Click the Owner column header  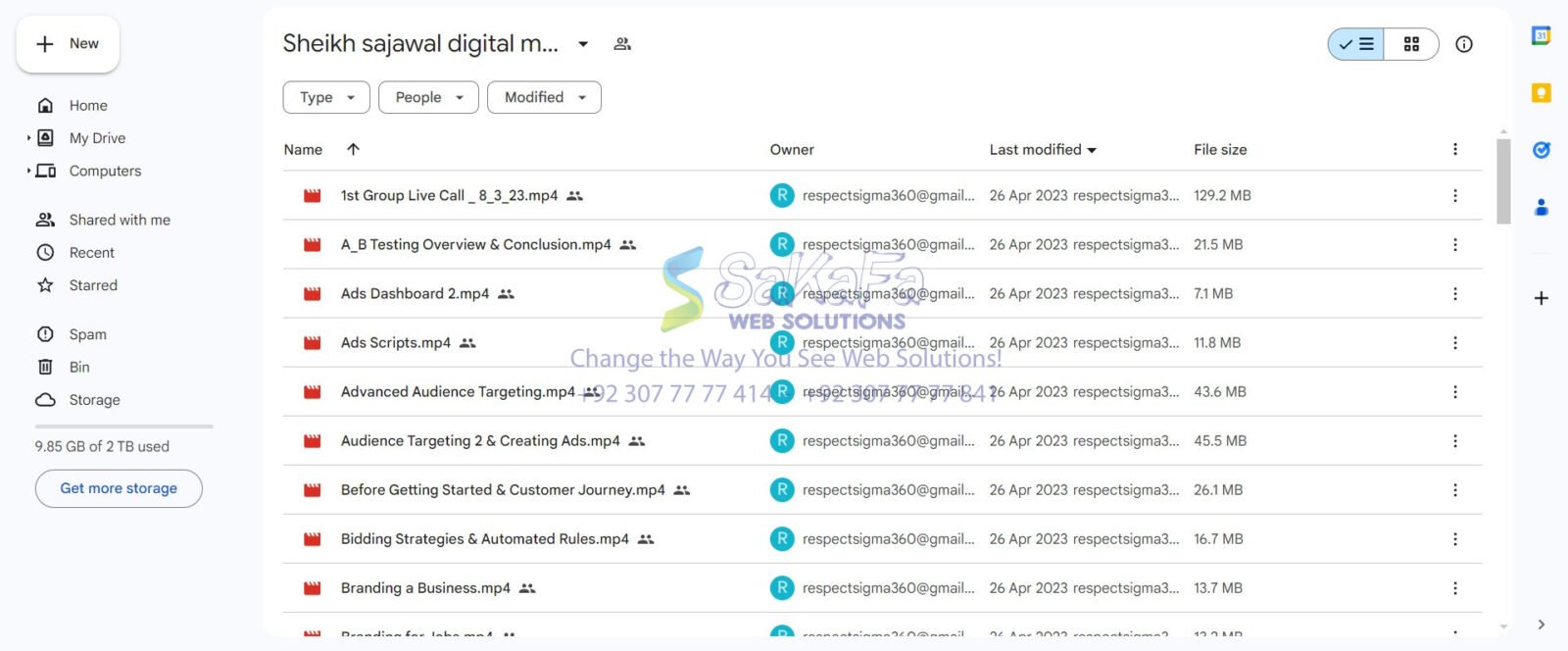[x=792, y=150]
